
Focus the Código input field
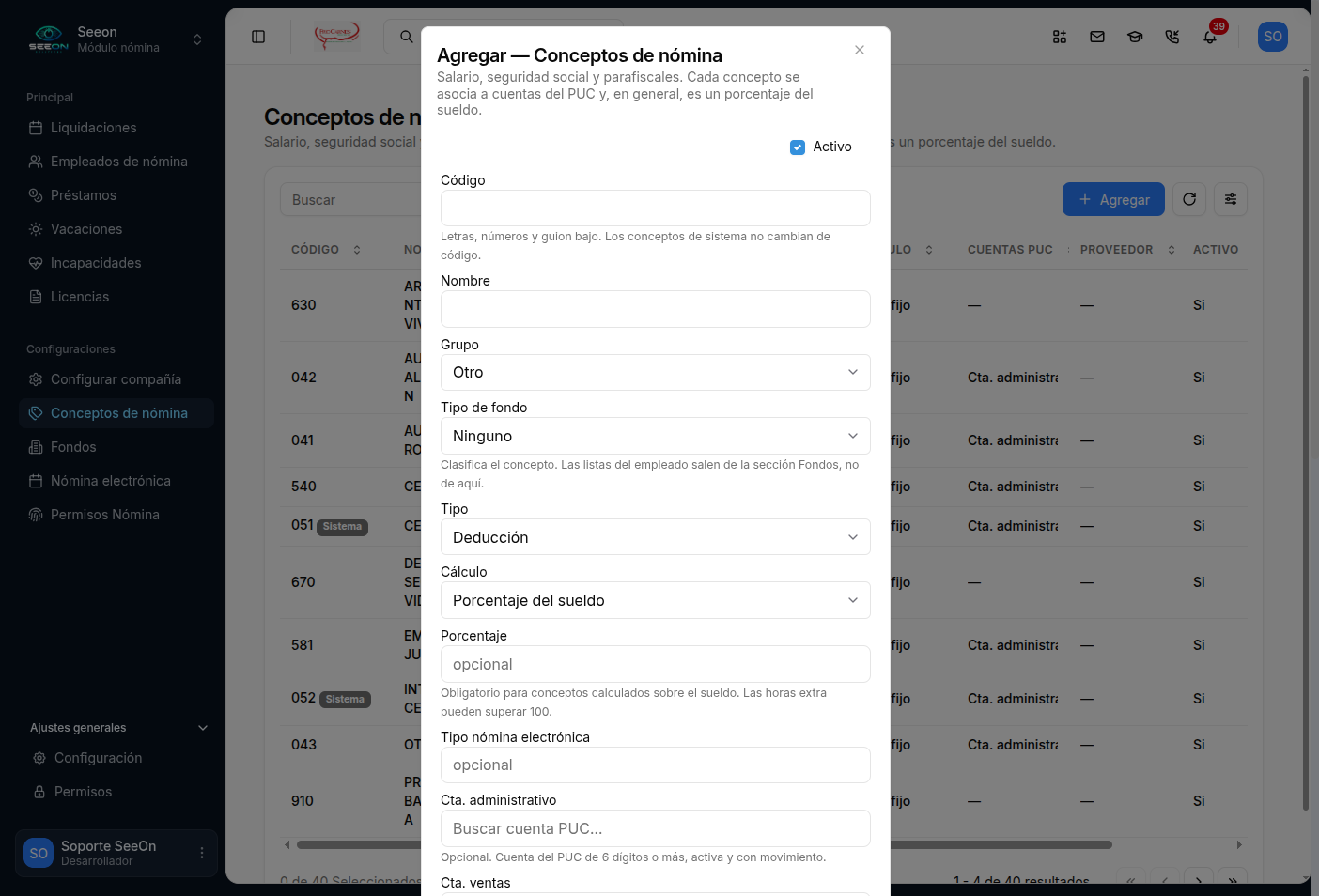point(656,208)
